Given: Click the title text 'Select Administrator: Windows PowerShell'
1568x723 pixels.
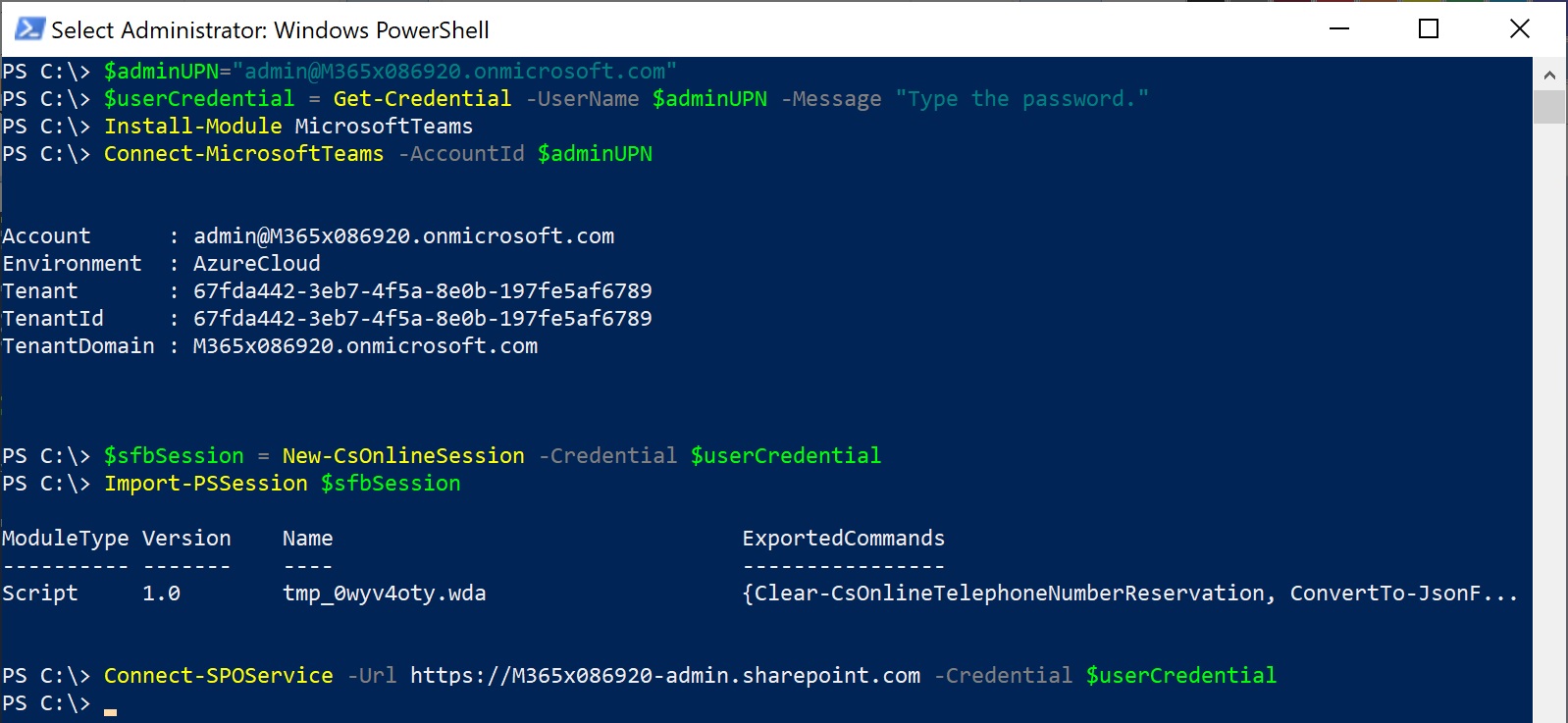Looking at the screenshot, I should pos(270,30).
